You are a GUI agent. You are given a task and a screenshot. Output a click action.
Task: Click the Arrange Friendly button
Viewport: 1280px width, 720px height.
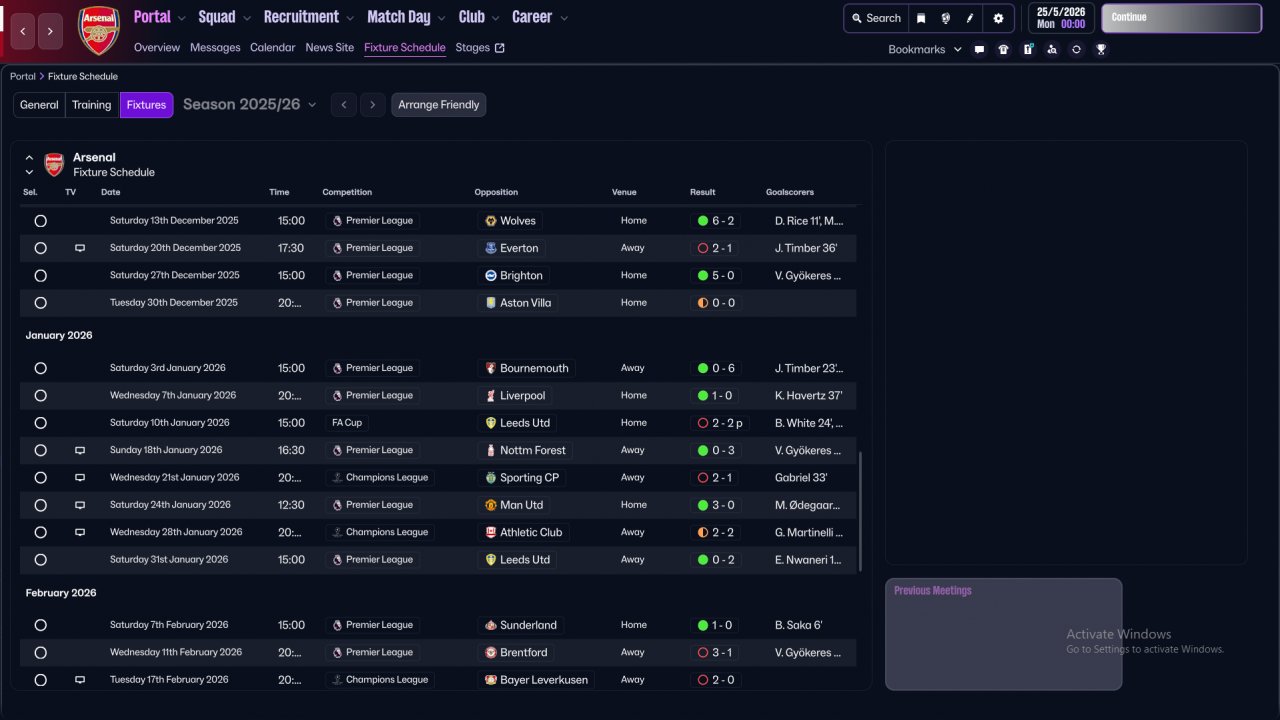439,105
